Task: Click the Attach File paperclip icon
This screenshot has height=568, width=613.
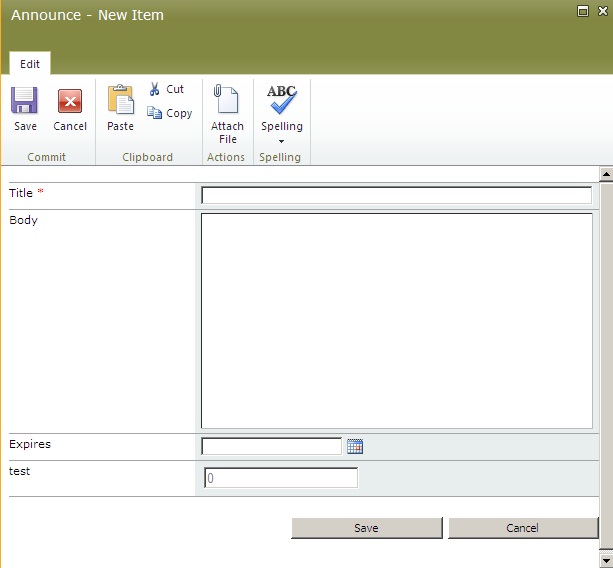Action: 226,99
